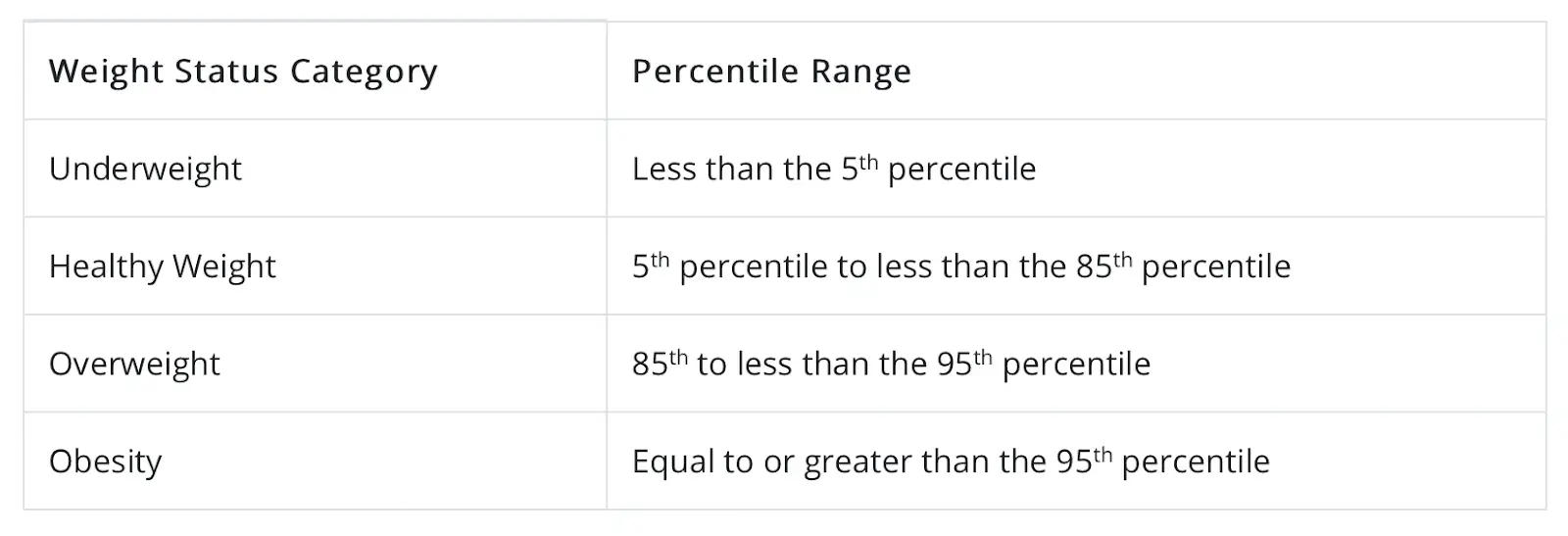Image resolution: width=1568 pixels, height=536 pixels.
Task: Select the Obesity row label
Action: (105, 462)
